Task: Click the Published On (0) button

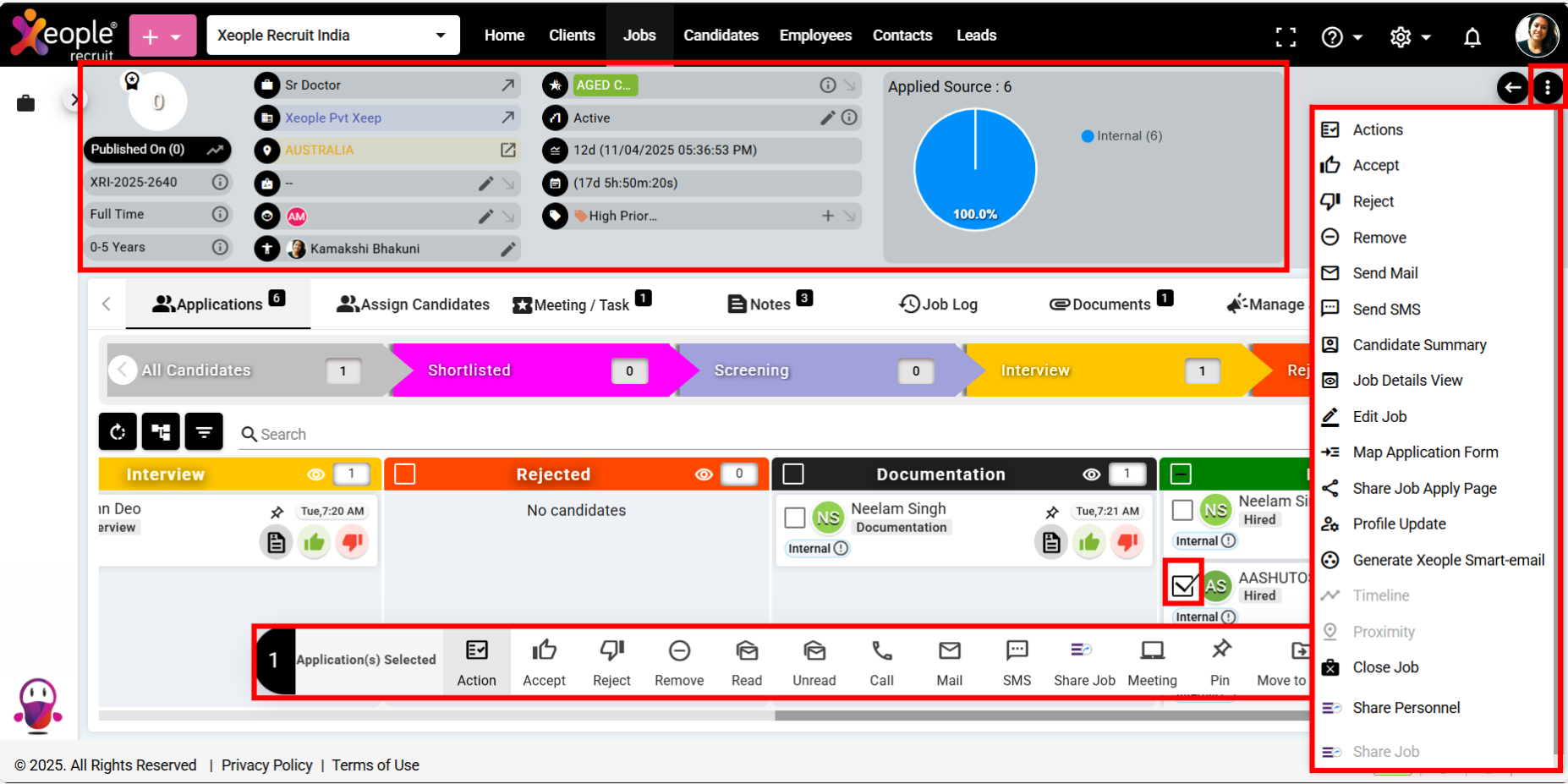Action: (156, 150)
